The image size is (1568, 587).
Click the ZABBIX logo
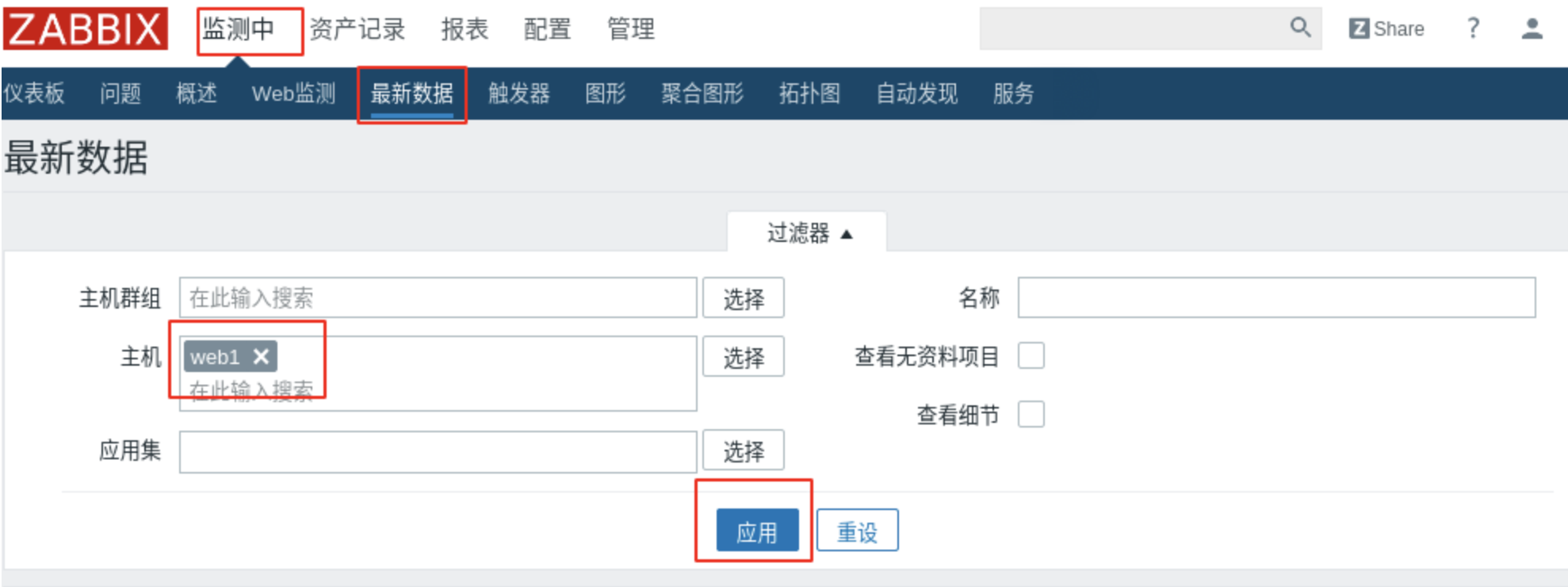[85, 29]
